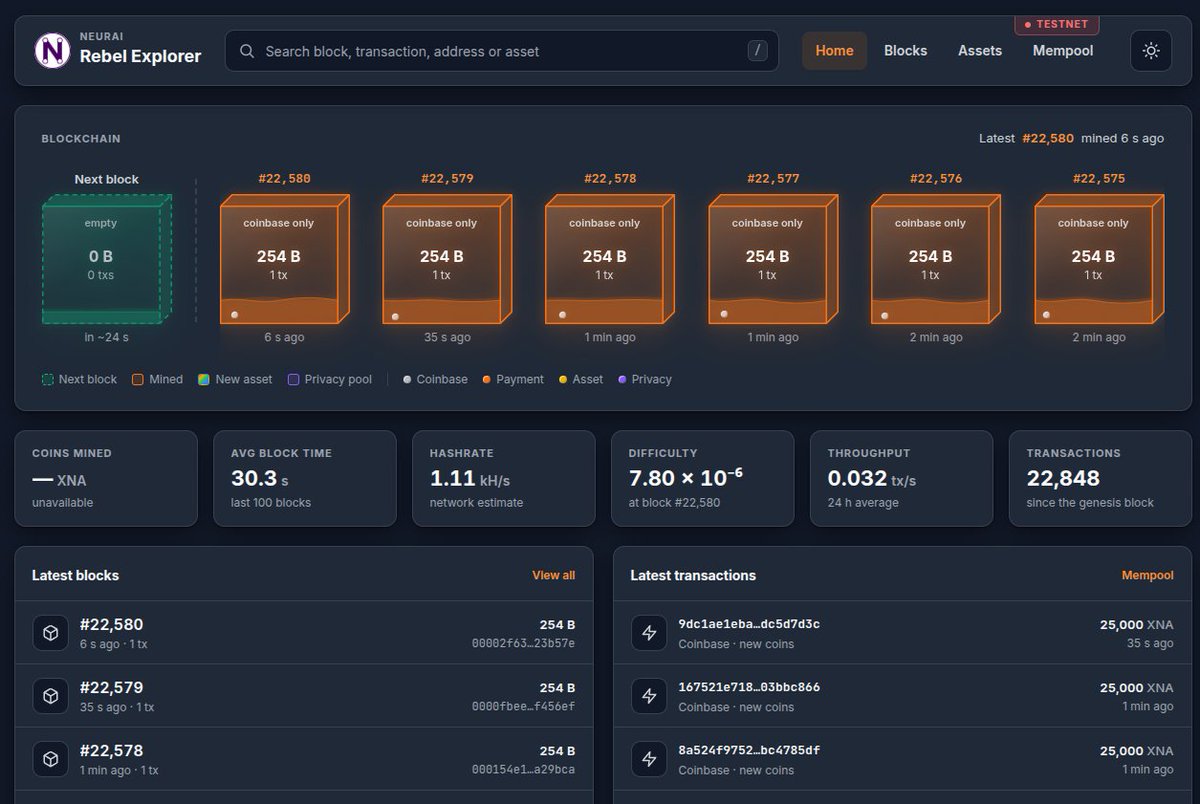Click the New asset legend swatch
The height and width of the screenshot is (804, 1200).
[x=204, y=380]
